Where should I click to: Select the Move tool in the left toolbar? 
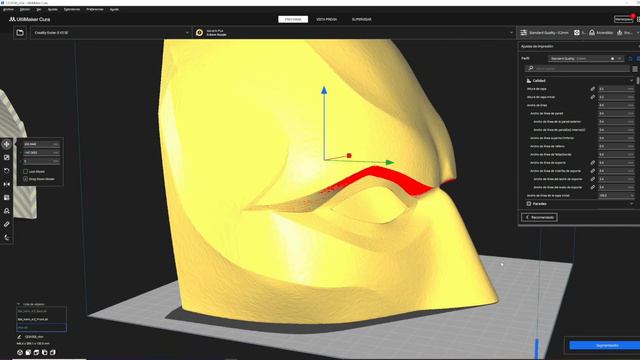7,144
